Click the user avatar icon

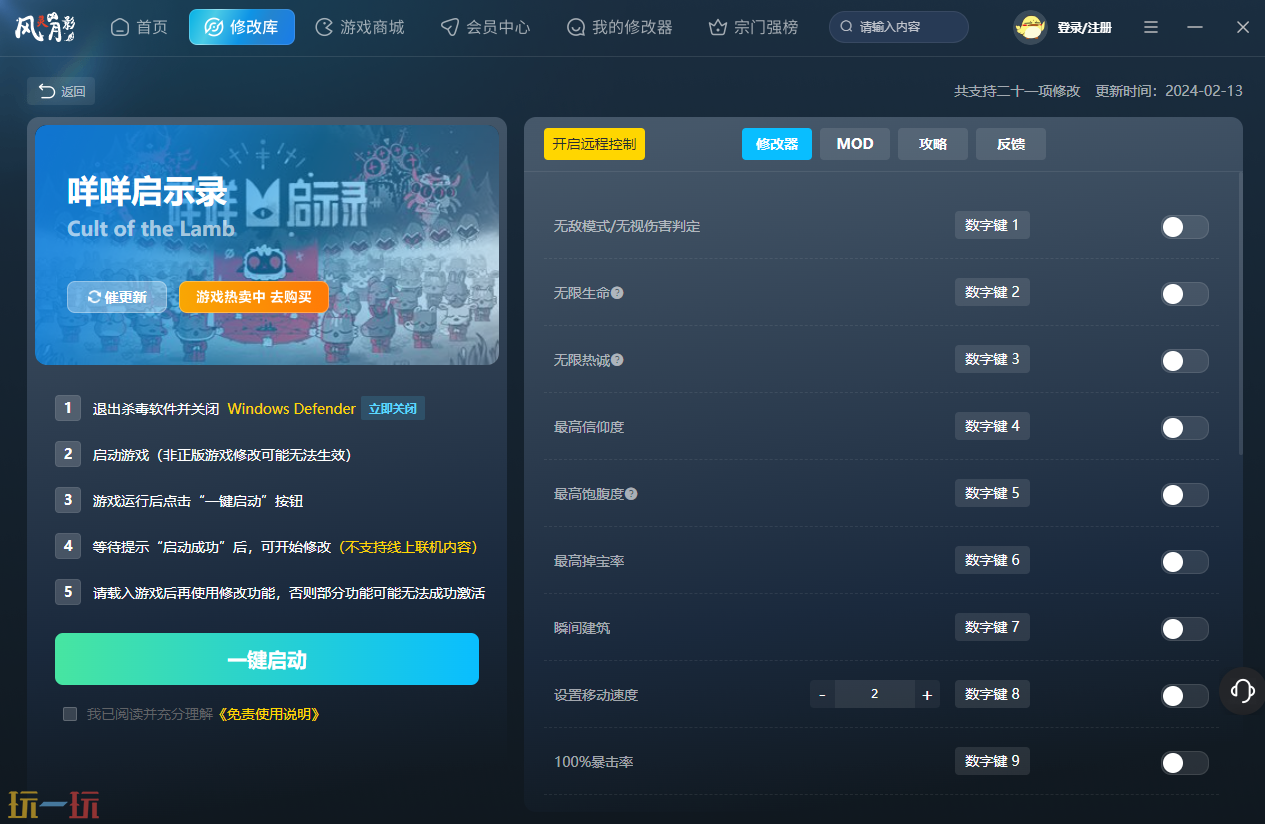click(1030, 27)
